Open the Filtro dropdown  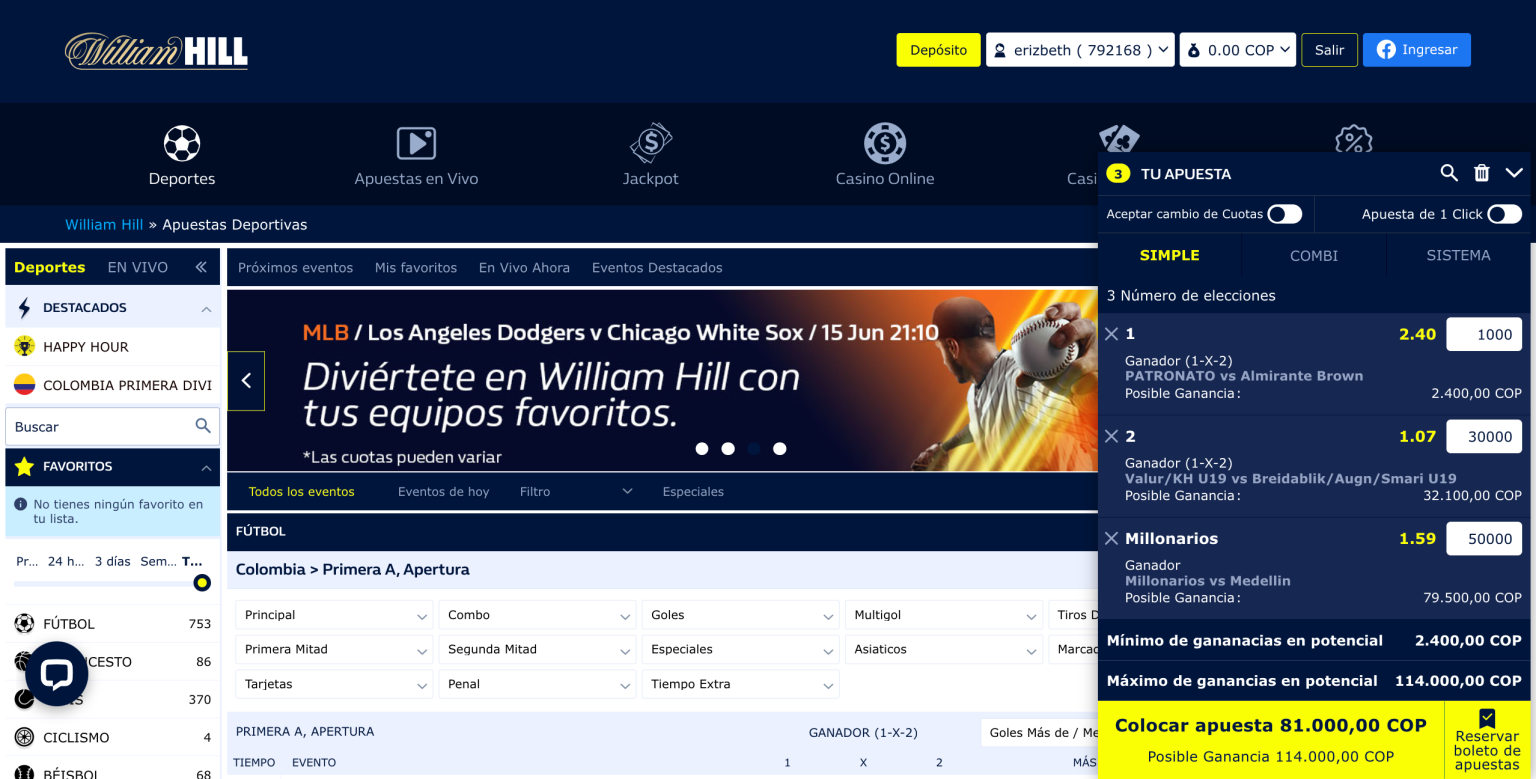pos(577,492)
